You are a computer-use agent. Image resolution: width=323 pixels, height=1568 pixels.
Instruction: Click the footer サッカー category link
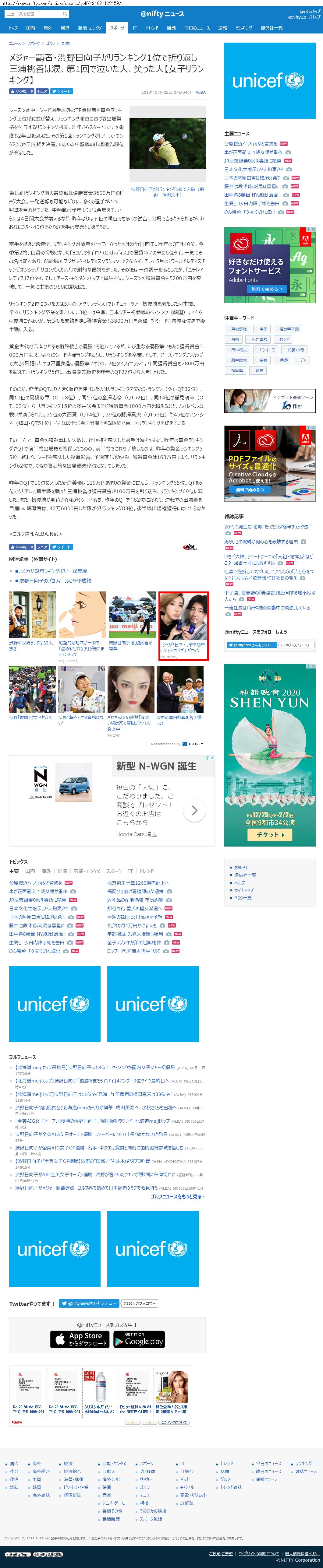click(x=146, y=1479)
